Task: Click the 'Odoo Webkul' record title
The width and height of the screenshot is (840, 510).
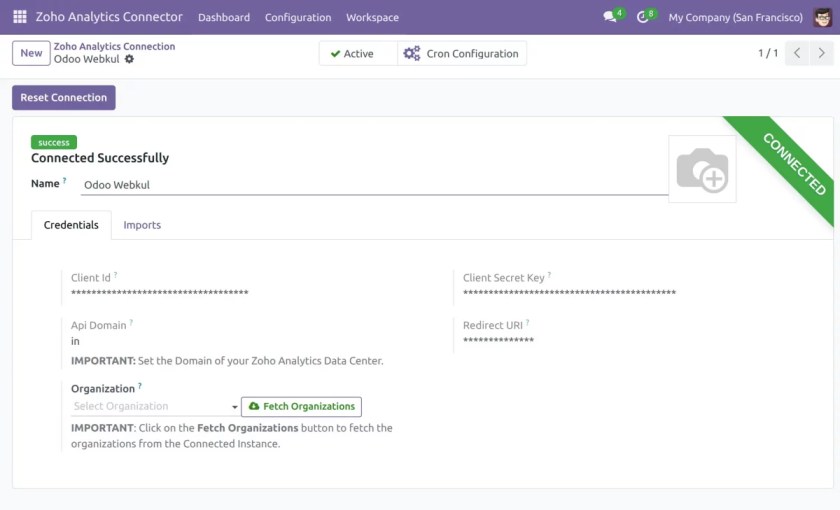Action: (86, 59)
